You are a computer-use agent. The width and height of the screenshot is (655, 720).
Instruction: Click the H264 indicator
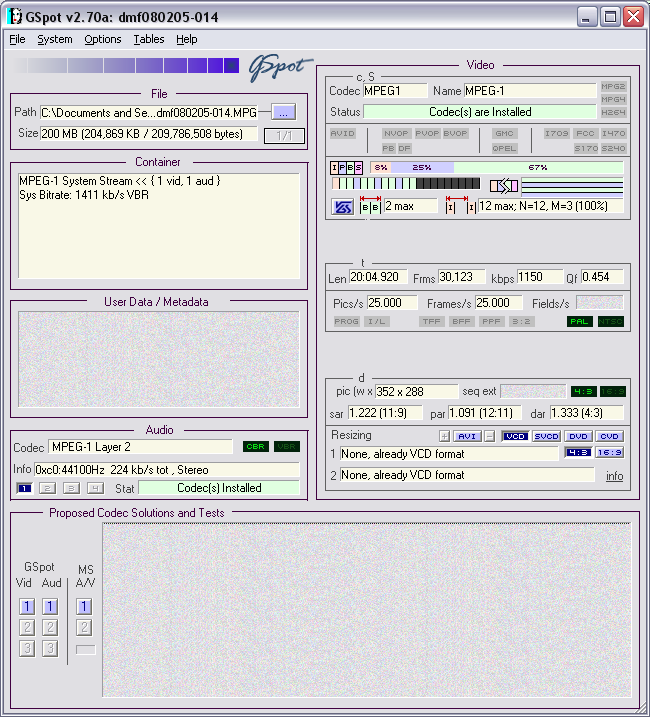[613, 112]
